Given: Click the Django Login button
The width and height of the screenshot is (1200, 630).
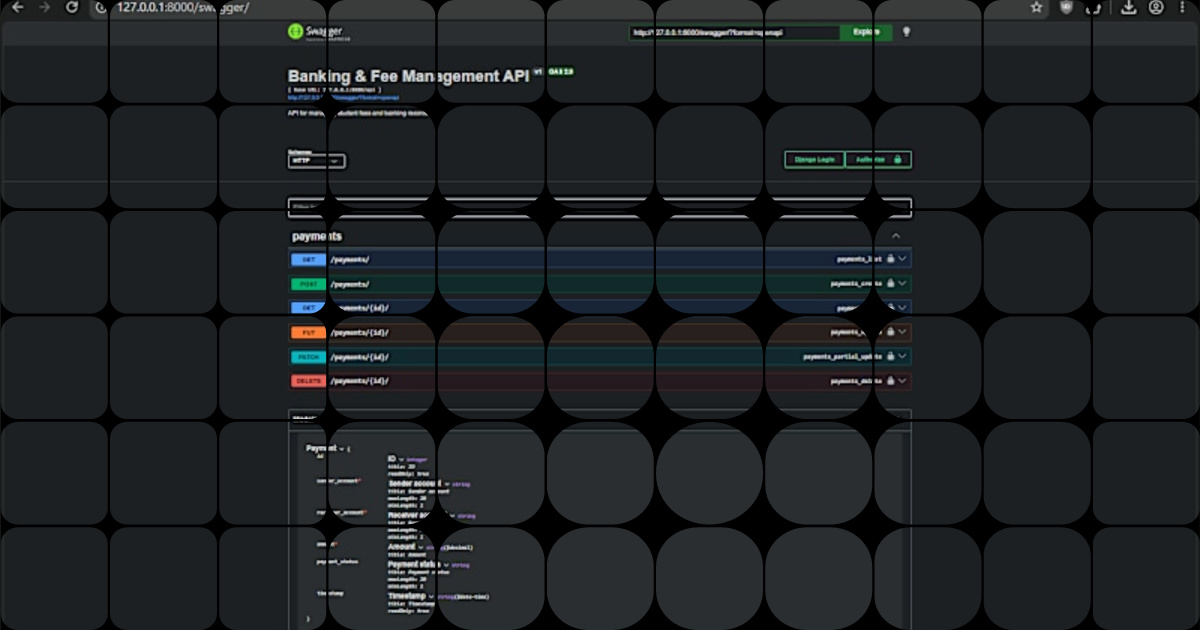Looking at the screenshot, I should pyautogui.click(x=814, y=160).
